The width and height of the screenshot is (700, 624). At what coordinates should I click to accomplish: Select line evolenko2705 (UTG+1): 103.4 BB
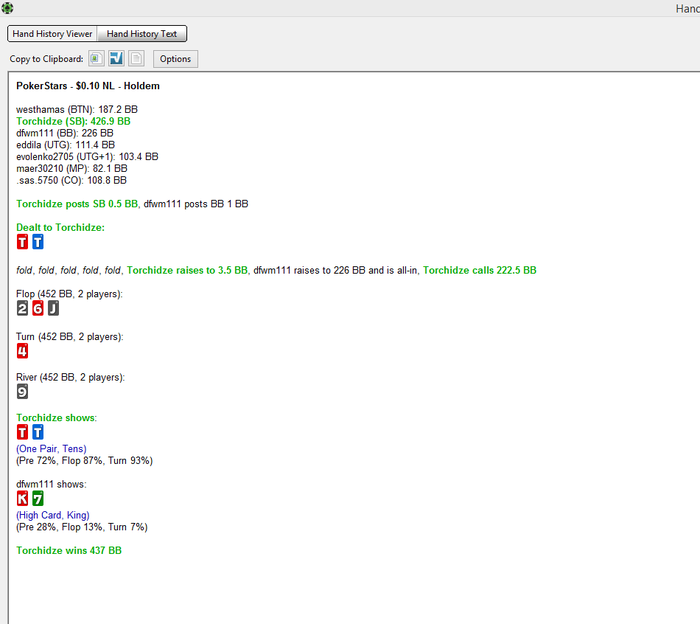pos(87,157)
